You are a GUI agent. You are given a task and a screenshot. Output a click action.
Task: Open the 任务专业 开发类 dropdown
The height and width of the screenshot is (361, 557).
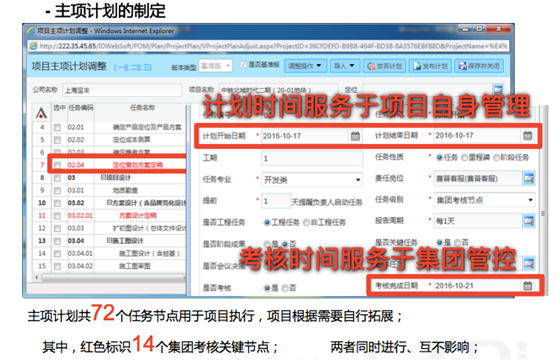[x=312, y=180]
